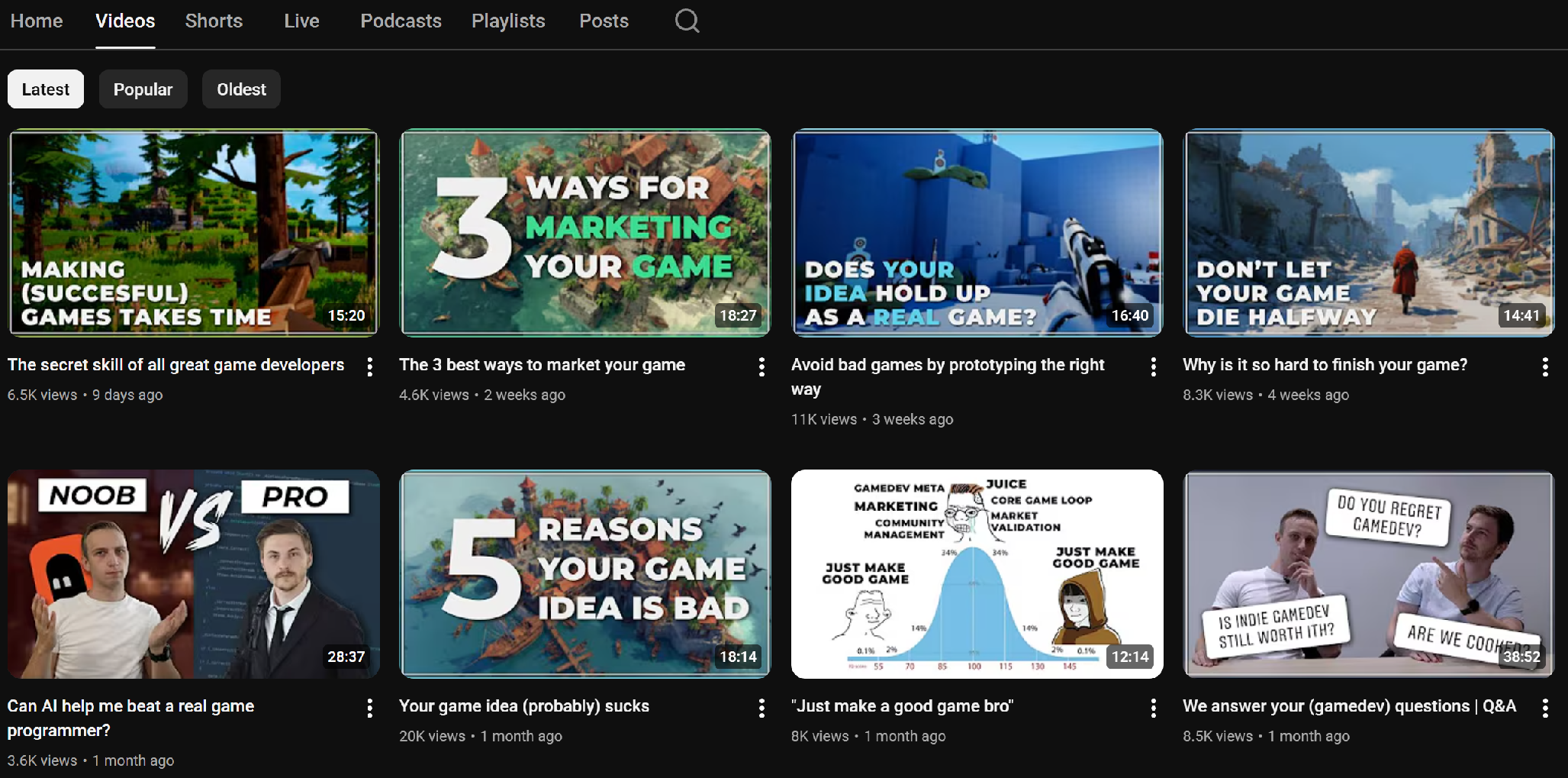The height and width of the screenshot is (778, 1568).
Task: Click the 18:27 duration badge
Action: [x=738, y=315]
